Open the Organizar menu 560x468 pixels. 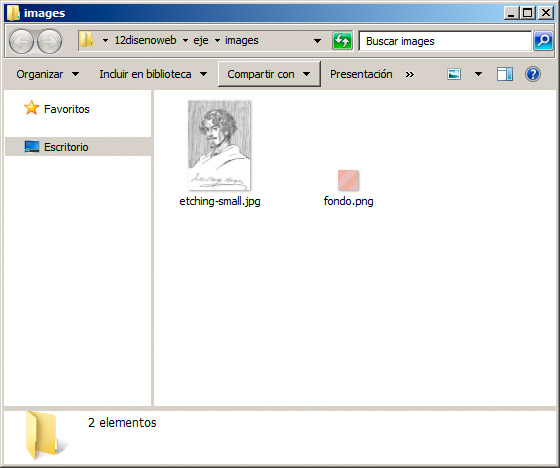[48, 74]
